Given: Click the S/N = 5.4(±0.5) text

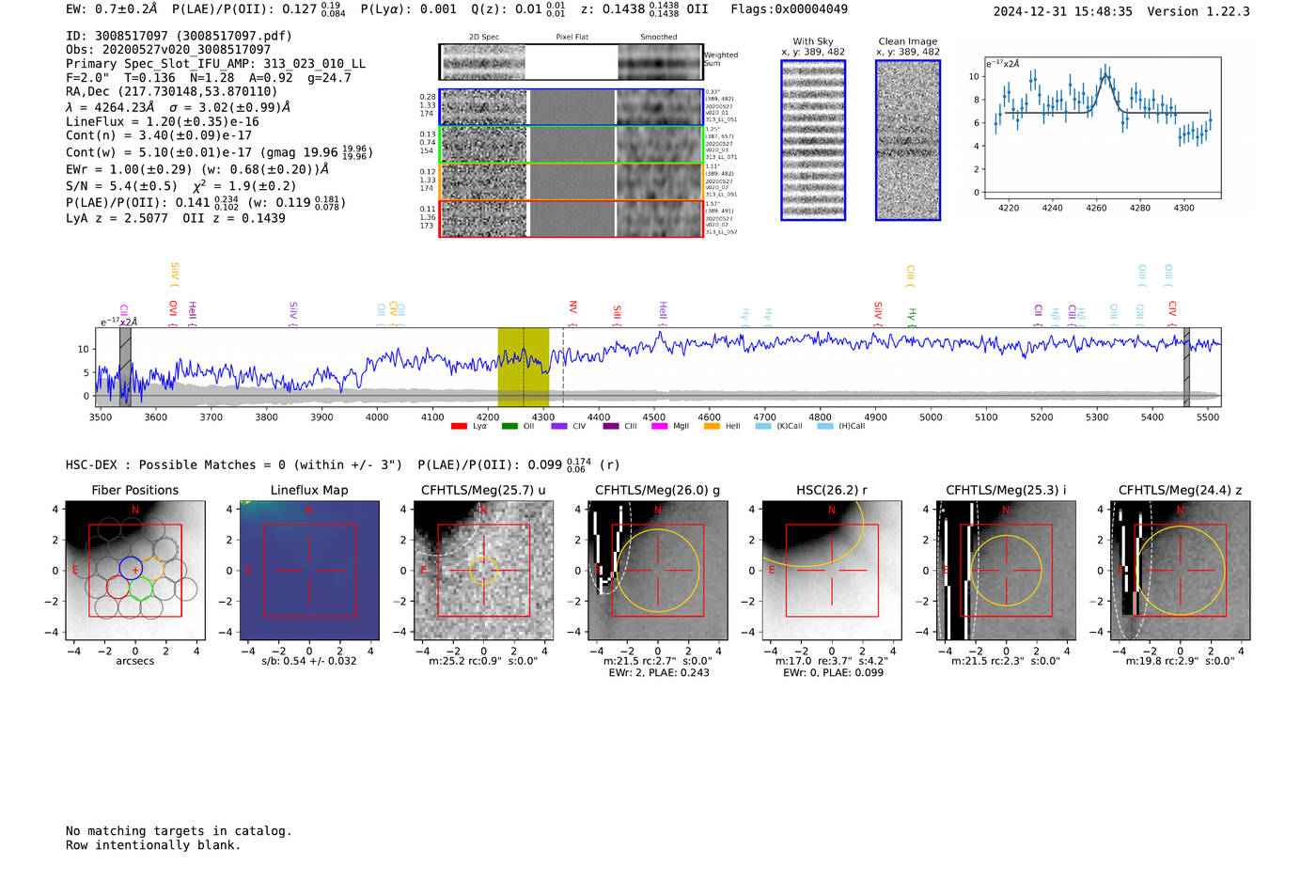Looking at the screenshot, I should [x=121, y=186].
